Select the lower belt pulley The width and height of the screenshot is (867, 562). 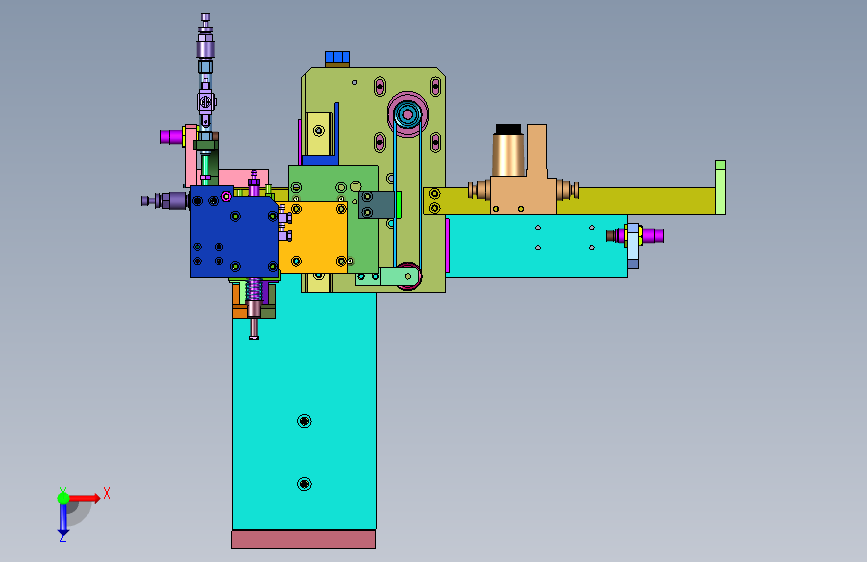410,275
